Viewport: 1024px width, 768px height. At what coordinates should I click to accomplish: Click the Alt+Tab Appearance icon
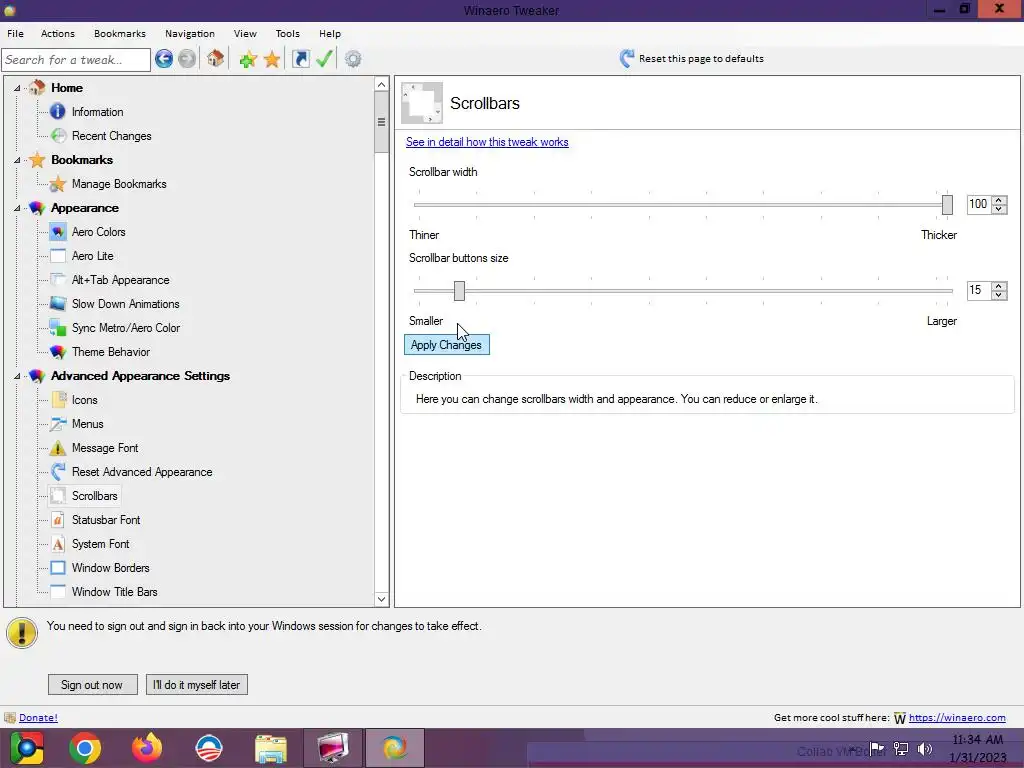click(x=58, y=280)
